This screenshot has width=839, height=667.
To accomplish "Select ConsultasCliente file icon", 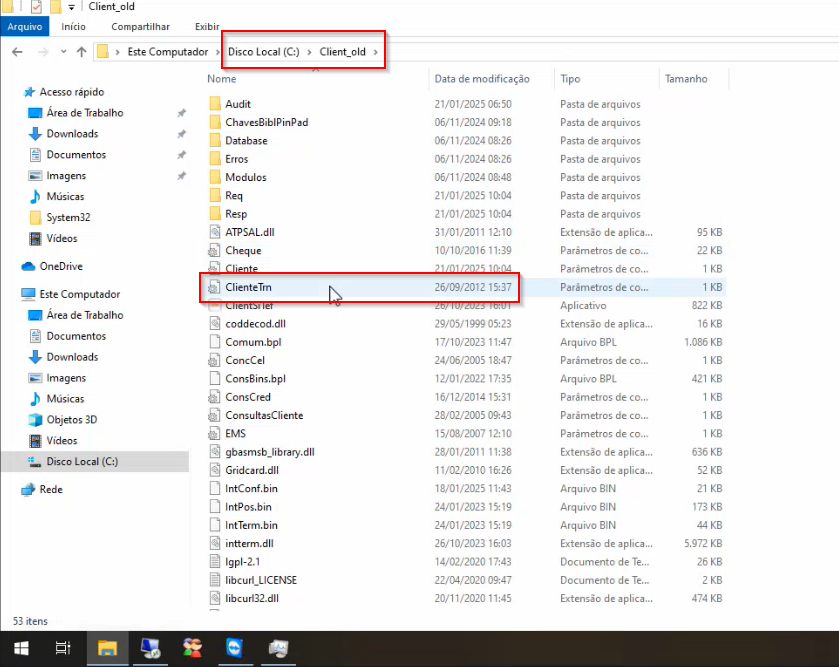I will [215, 415].
